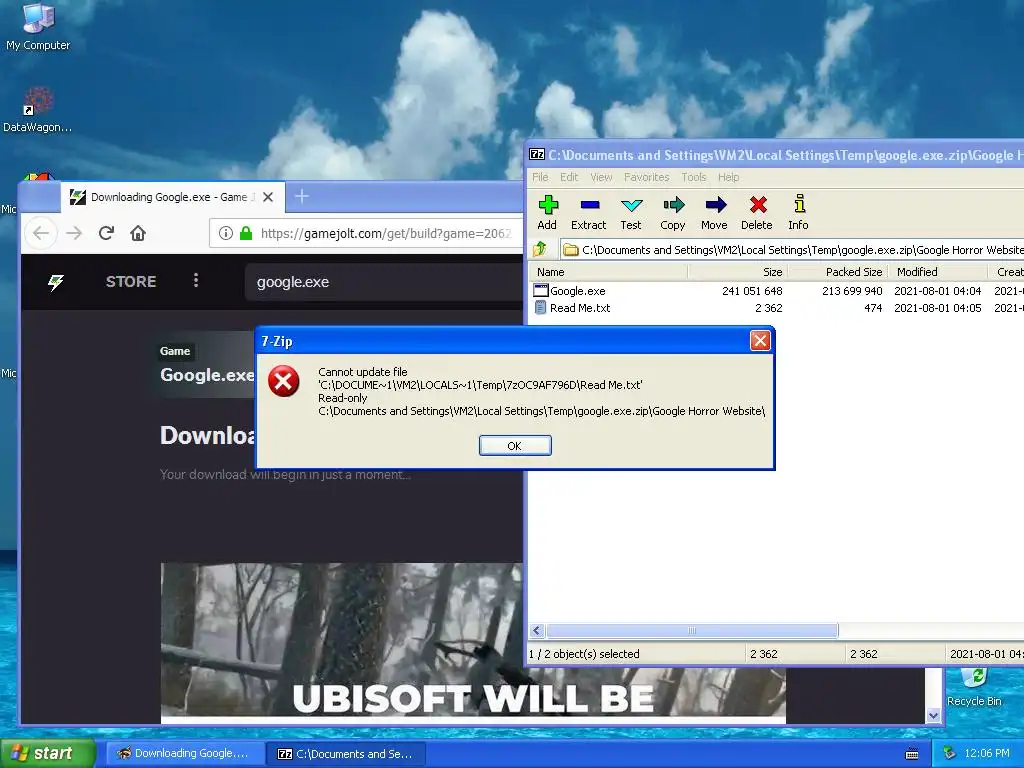Click the 7-Zip horizontal scrollbar thumb

pyautogui.click(x=692, y=630)
